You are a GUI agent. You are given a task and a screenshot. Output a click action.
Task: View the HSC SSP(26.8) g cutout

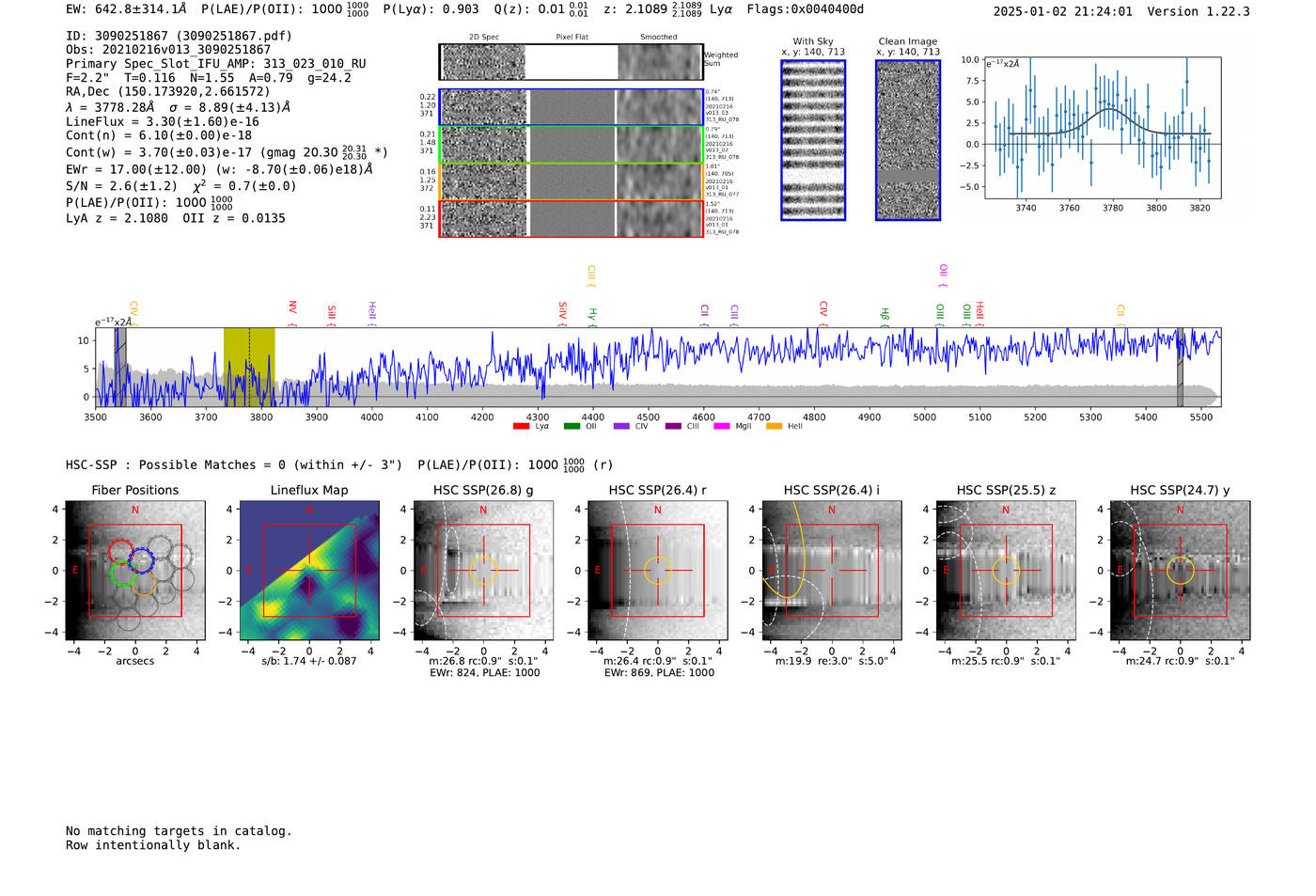483,571
